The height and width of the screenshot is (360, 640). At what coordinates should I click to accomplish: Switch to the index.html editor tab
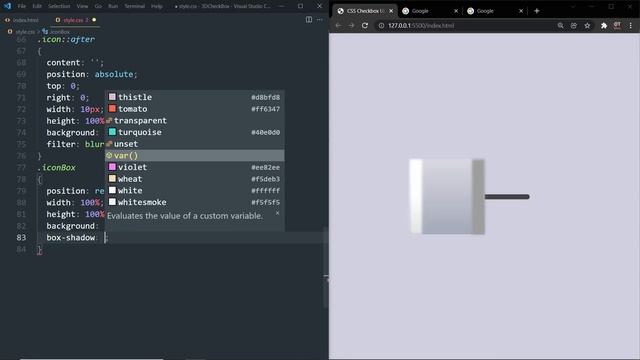point(22,20)
